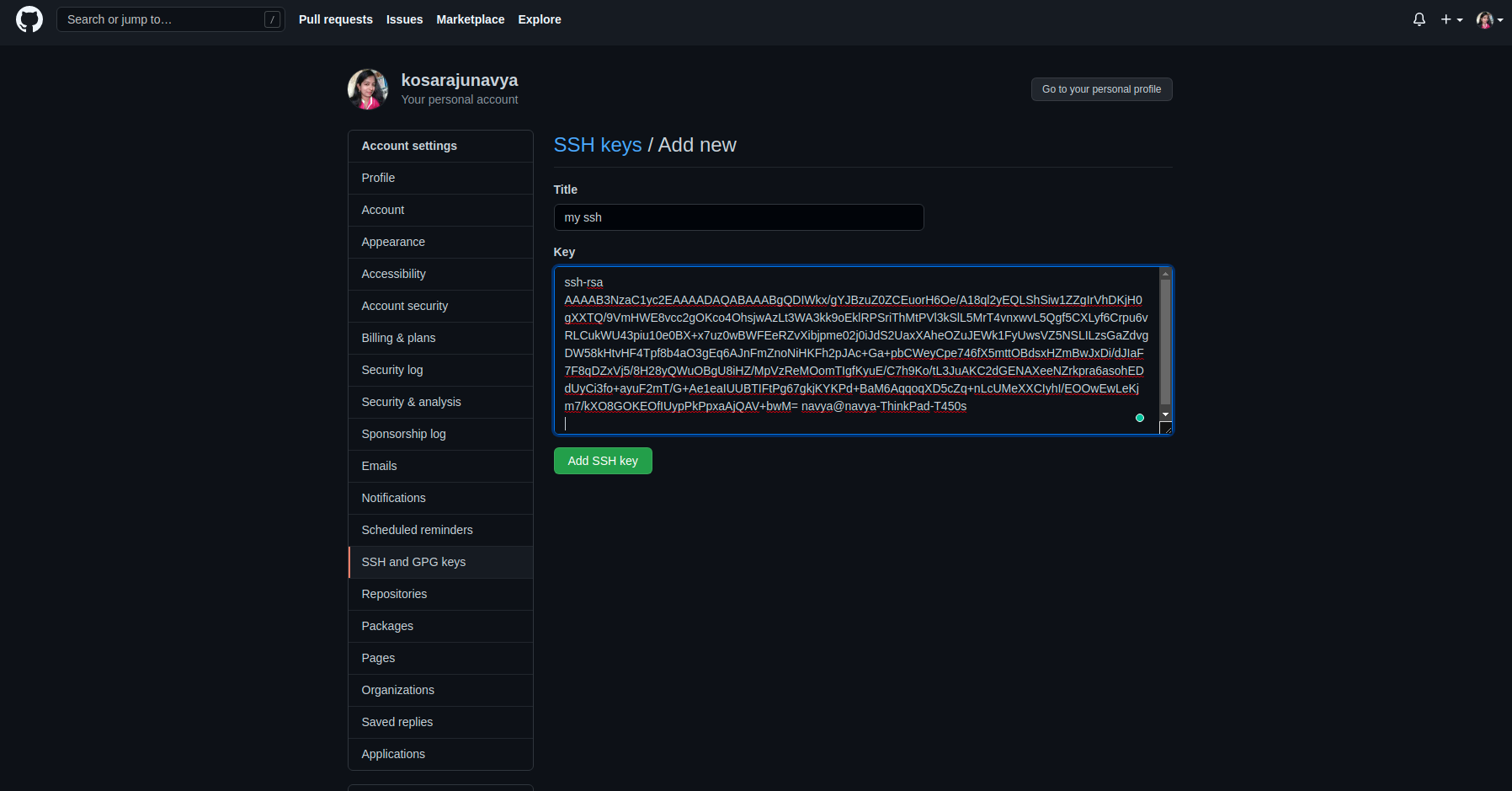This screenshot has width=1512, height=791.
Task: Go to Marketplace
Action: 471,19
